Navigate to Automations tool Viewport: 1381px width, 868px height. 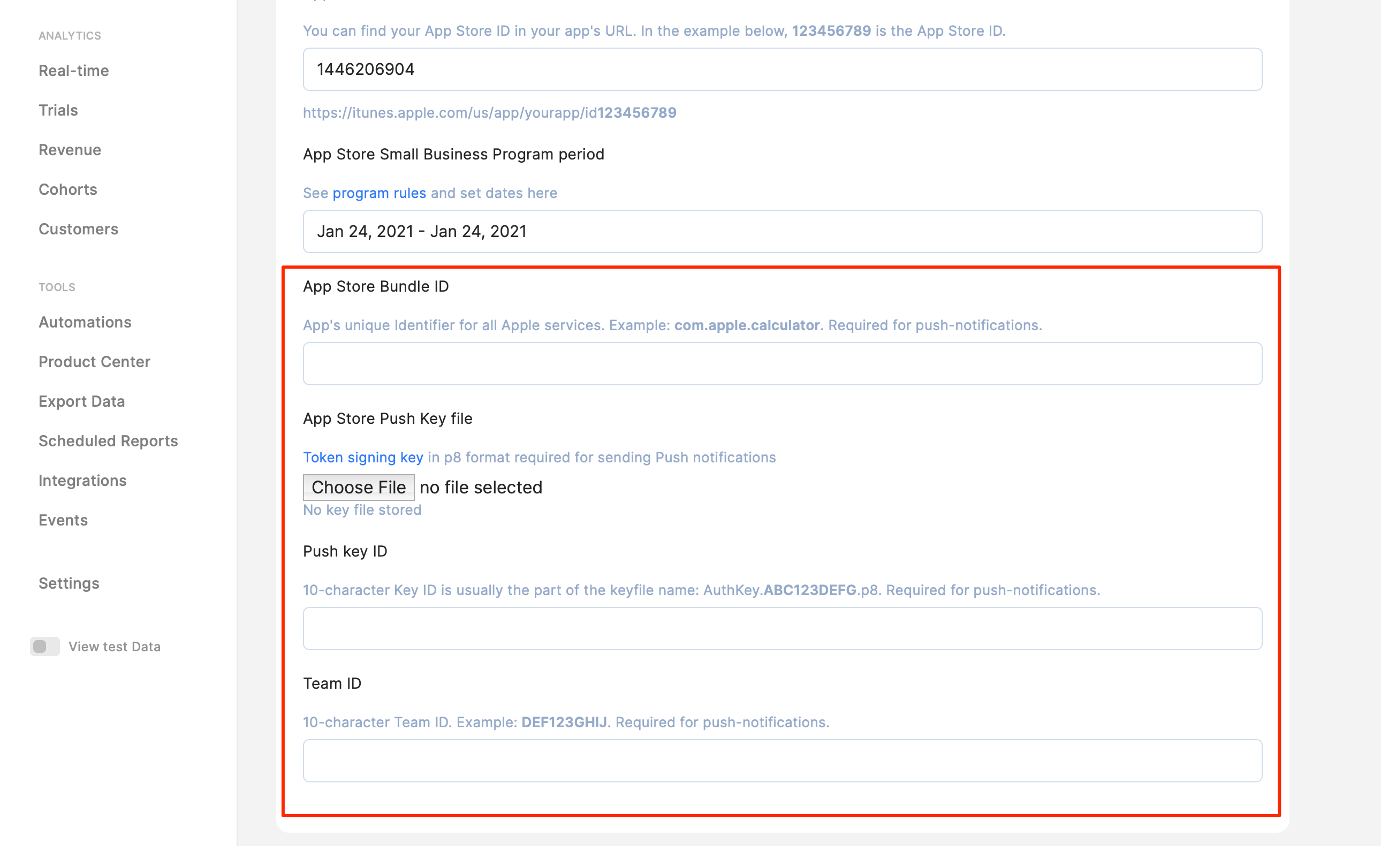(85, 322)
